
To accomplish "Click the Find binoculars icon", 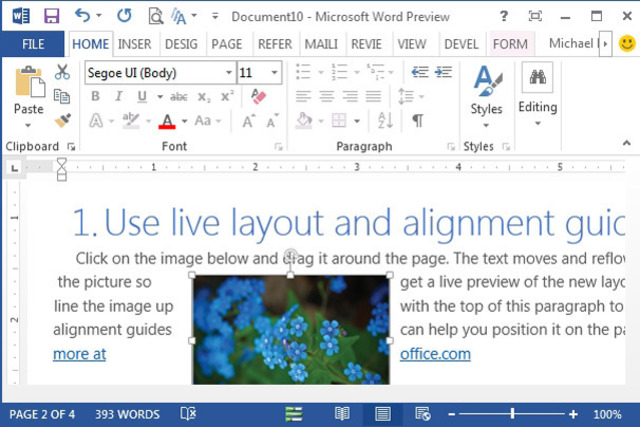I will pos(538,77).
